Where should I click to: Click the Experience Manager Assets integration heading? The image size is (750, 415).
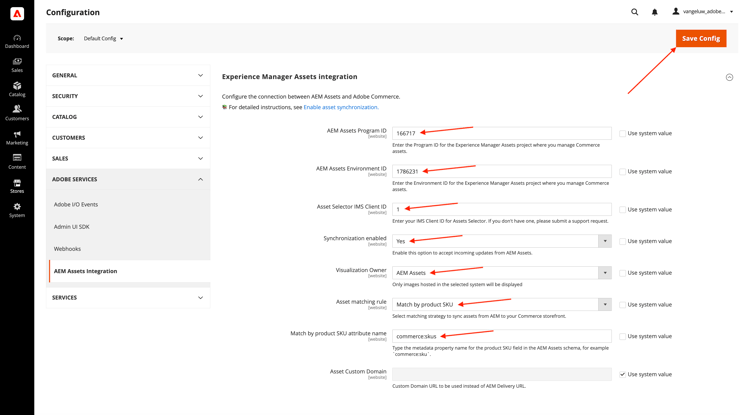coord(289,77)
